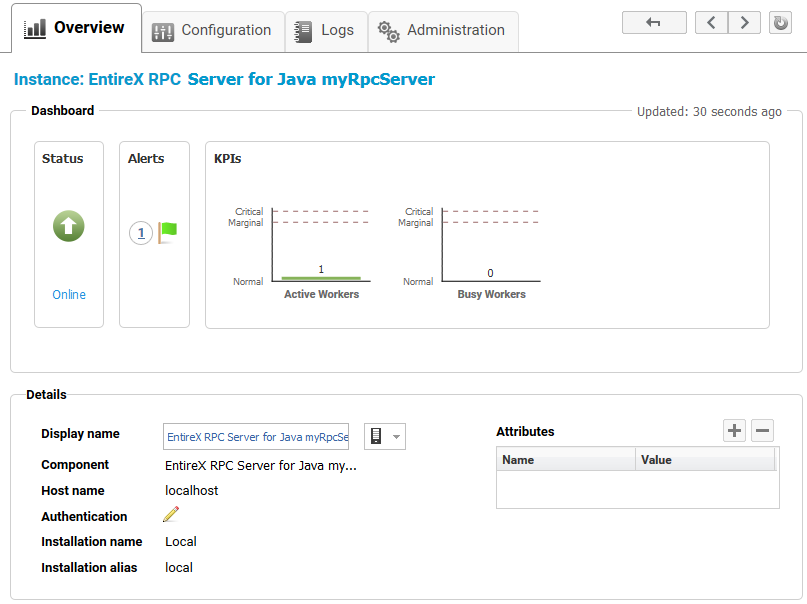Go to next view with right chevron
Viewport: 807px width, 604px height.
coord(744,23)
